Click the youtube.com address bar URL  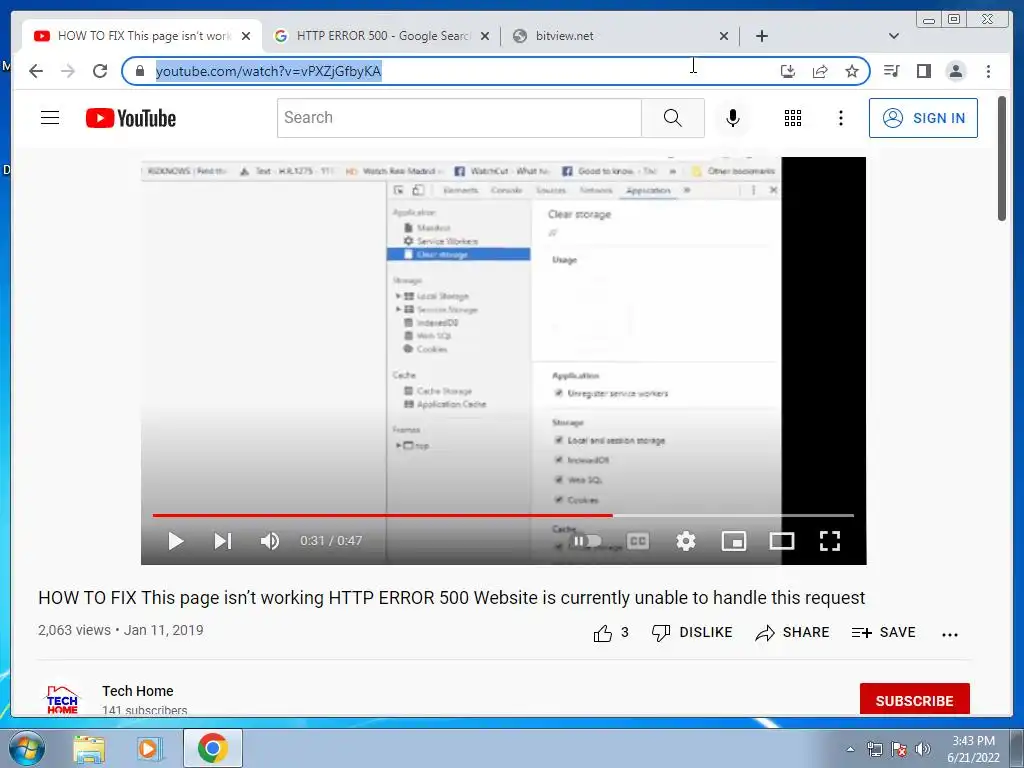[268, 71]
